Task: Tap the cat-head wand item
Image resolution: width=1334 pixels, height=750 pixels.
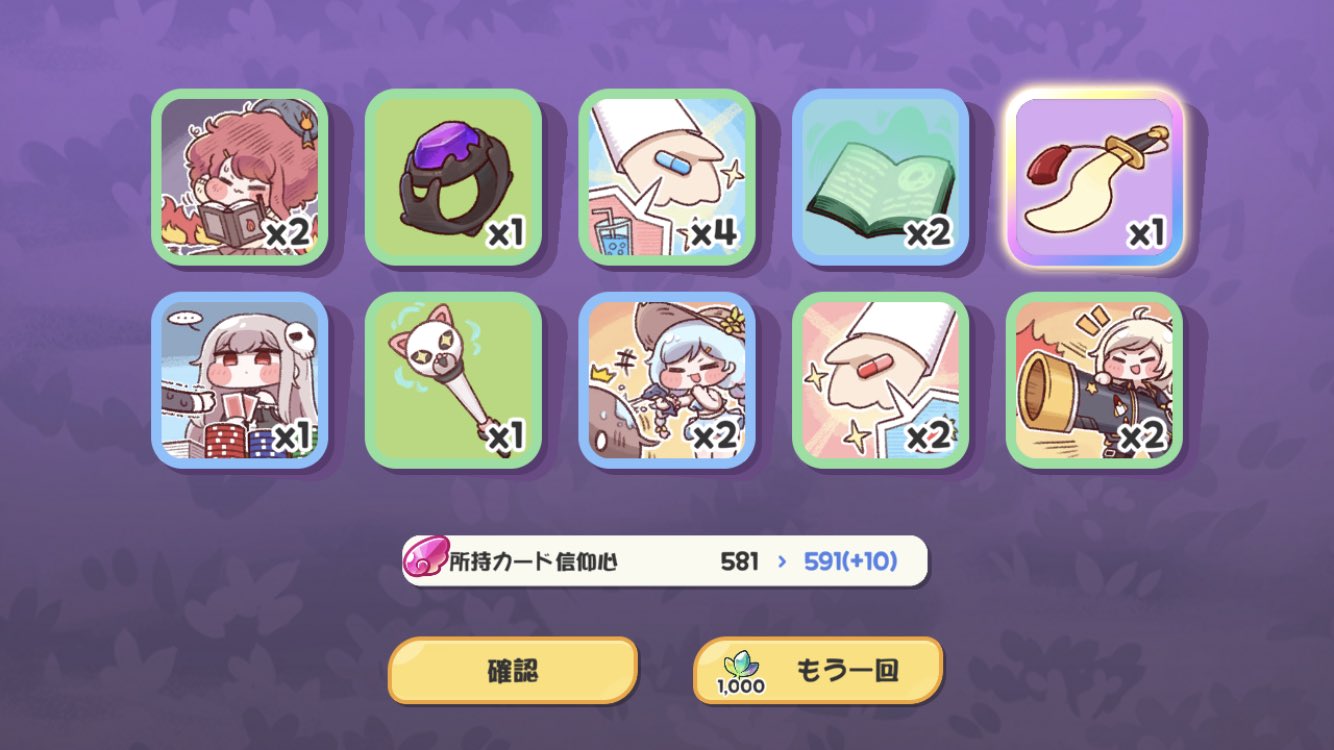Action: pyautogui.click(x=453, y=380)
